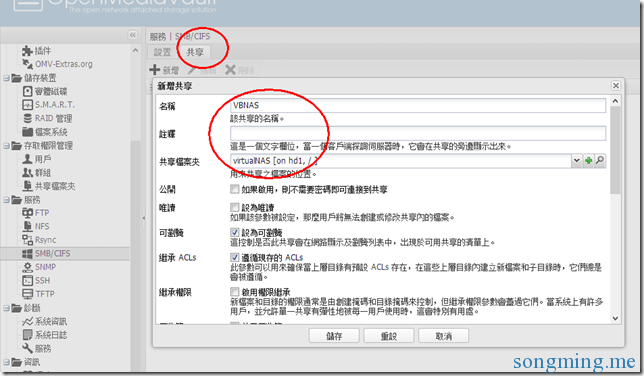Collapse the 診斷 tree node
This screenshot has height=376, width=644.
[6, 308]
